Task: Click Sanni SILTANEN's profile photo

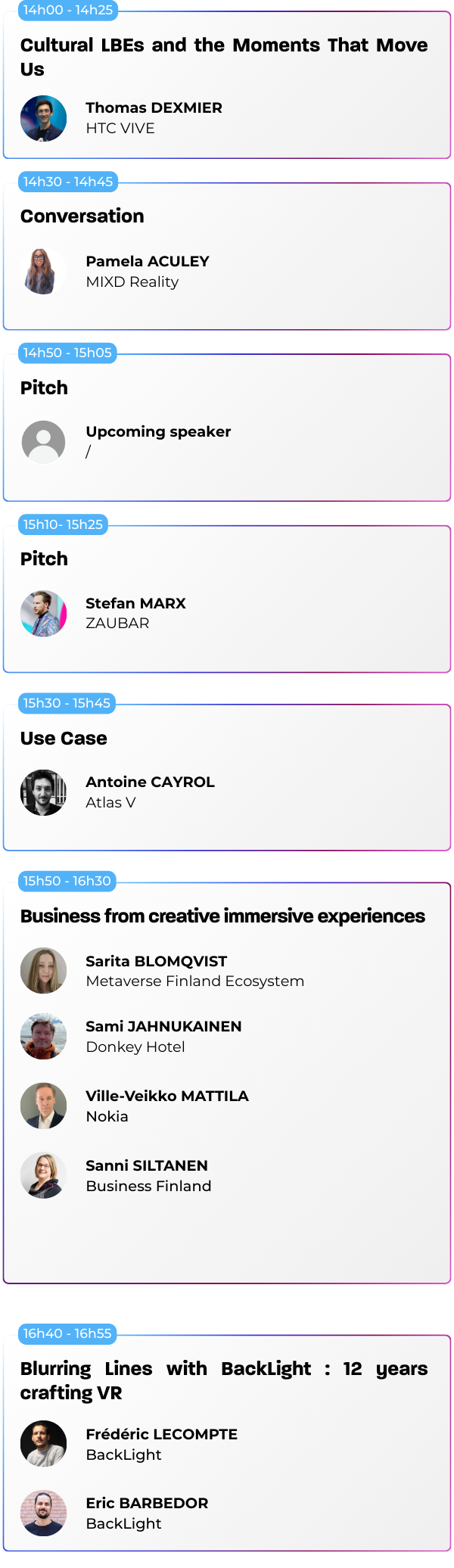Action: pyautogui.click(x=43, y=1175)
